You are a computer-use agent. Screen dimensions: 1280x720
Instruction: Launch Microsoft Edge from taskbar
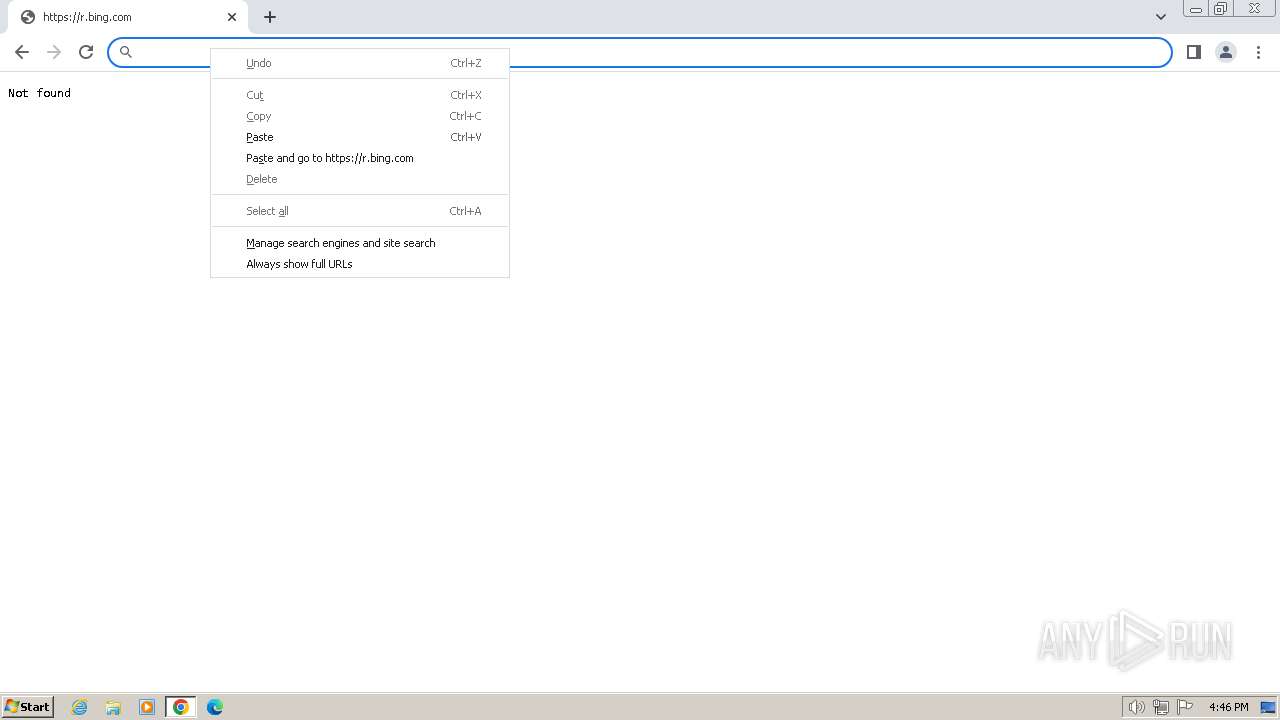coord(215,707)
